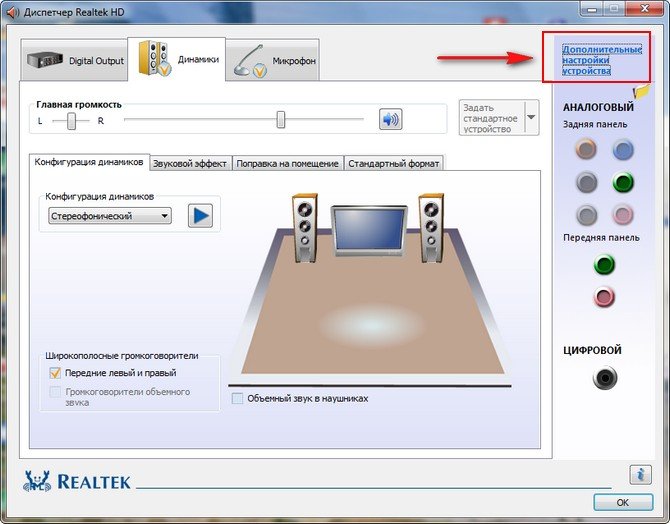Click the left speaker in room diagram
Viewport: 670px width, 524px height.
305,227
